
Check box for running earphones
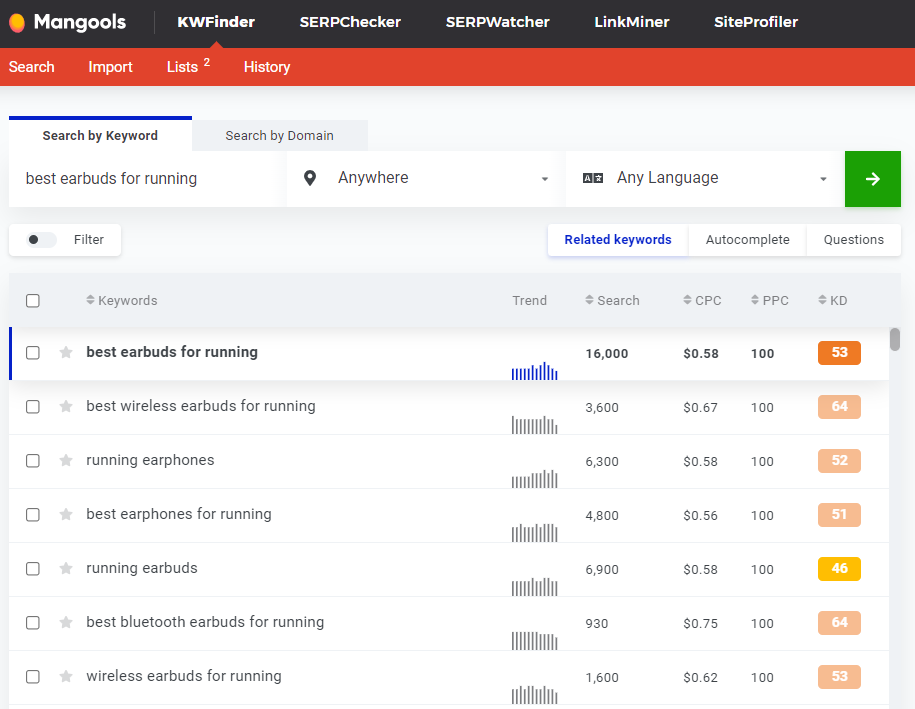click(x=33, y=460)
